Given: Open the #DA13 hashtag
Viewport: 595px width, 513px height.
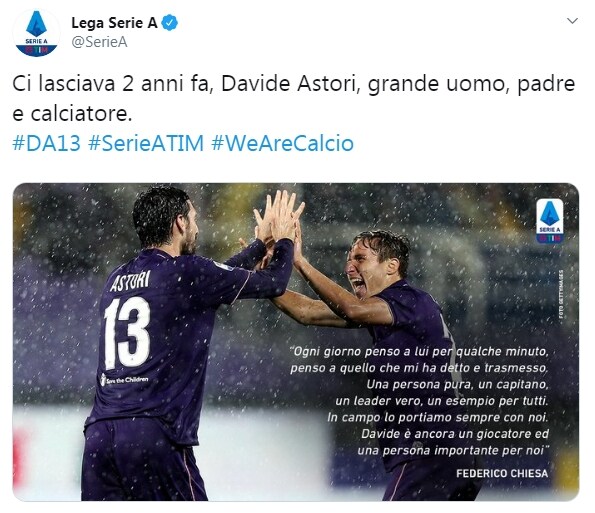Looking at the screenshot, I should pos(47,143).
